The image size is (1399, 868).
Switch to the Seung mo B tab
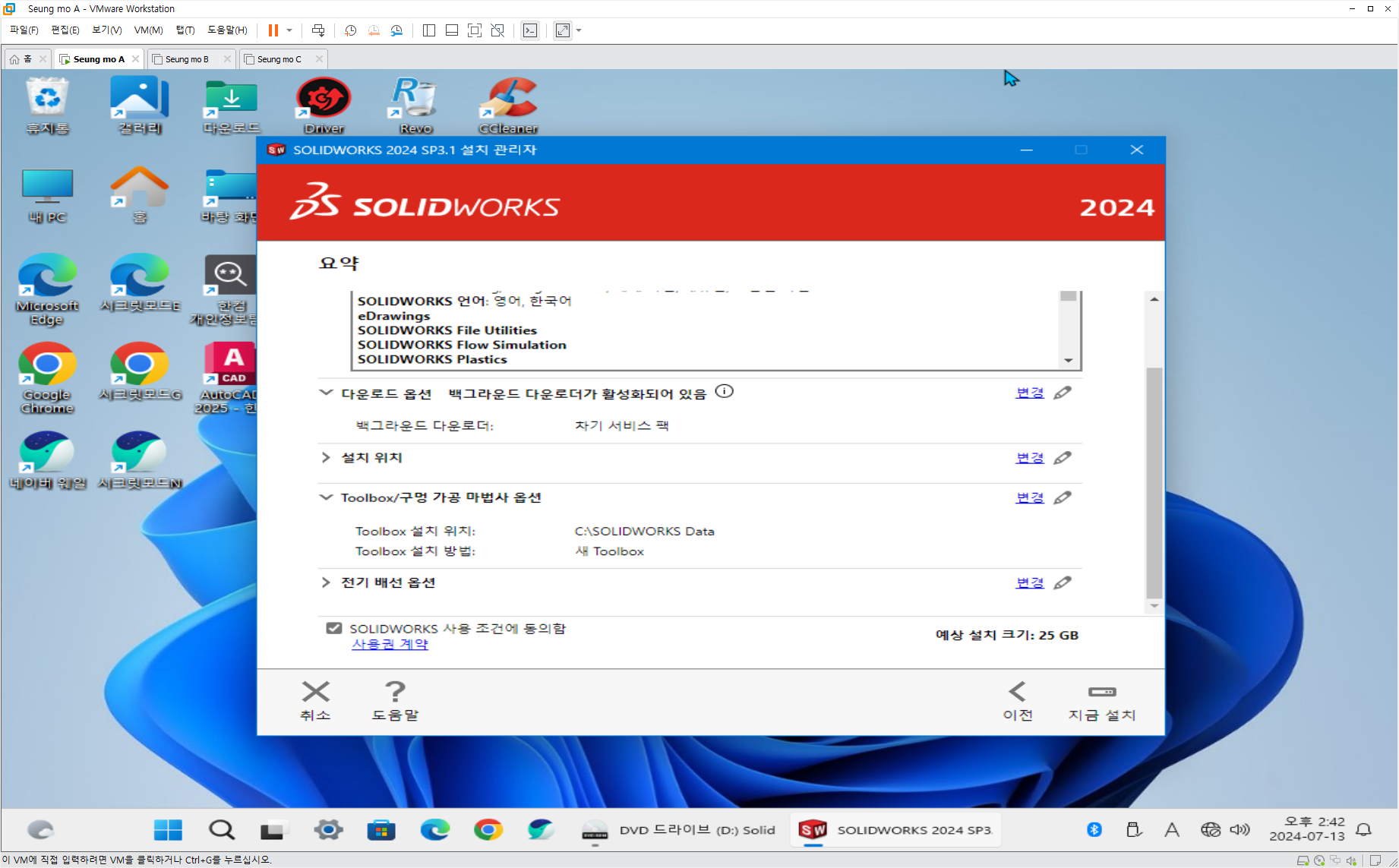pyautogui.click(x=187, y=59)
